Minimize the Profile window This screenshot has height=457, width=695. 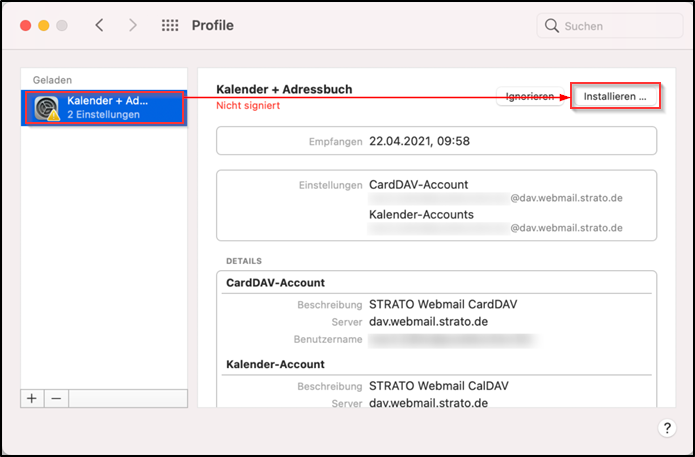[x=44, y=25]
